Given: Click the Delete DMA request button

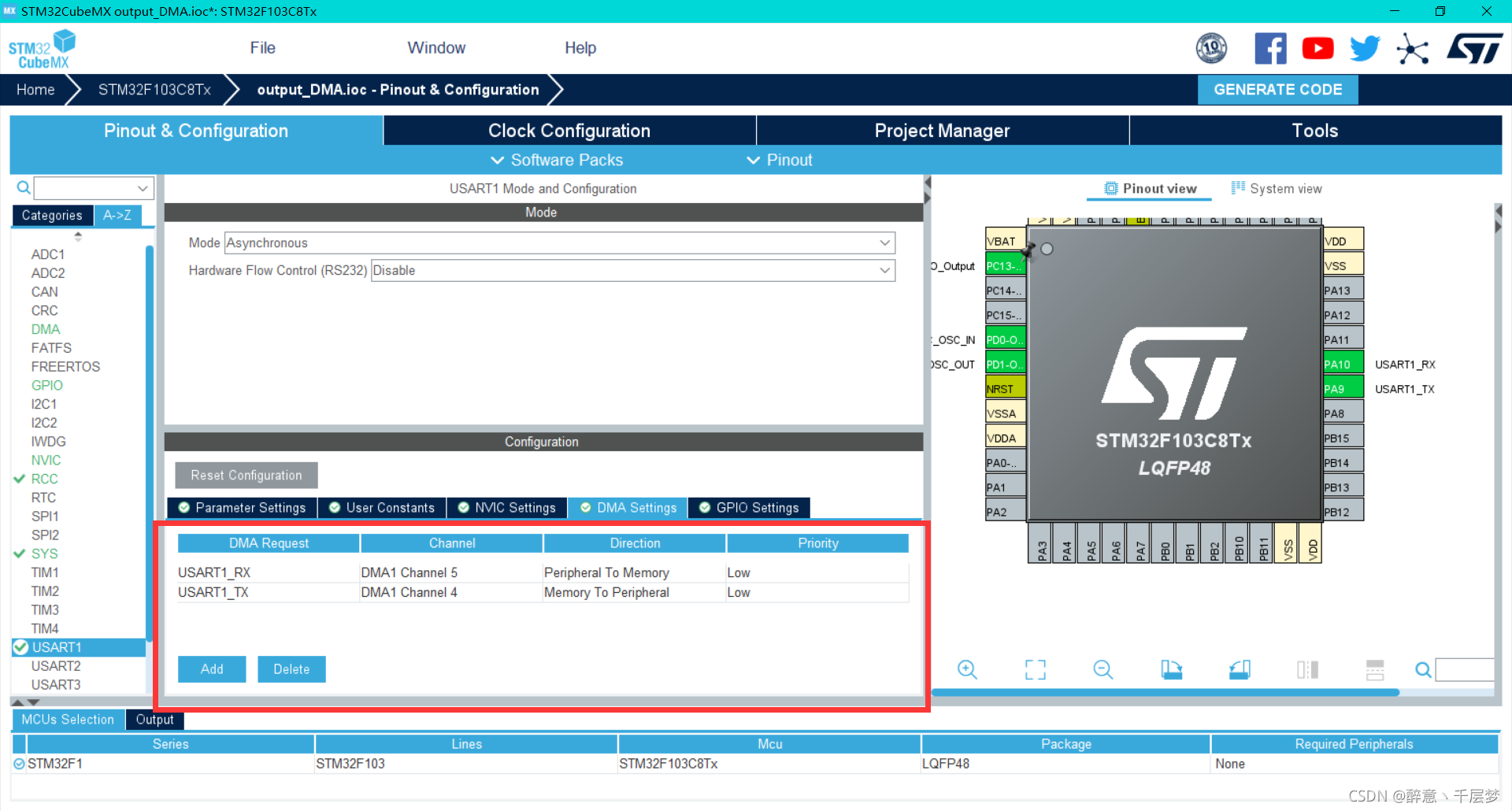Looking at the screenshot, I should click(291, 669).
